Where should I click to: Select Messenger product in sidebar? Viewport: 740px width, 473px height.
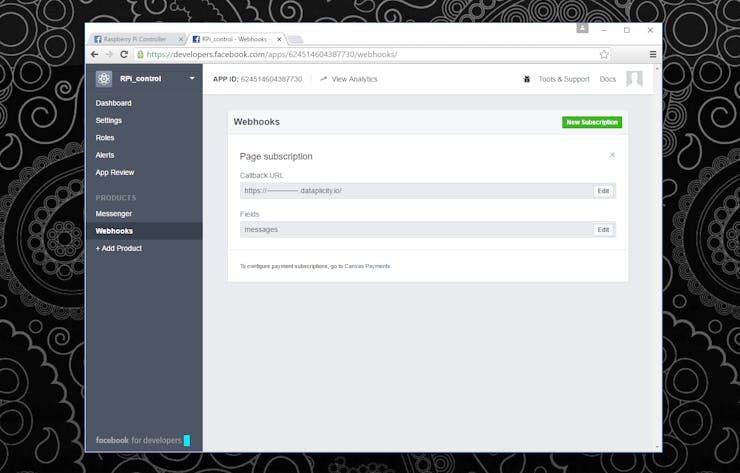click(x=114, y=213)
